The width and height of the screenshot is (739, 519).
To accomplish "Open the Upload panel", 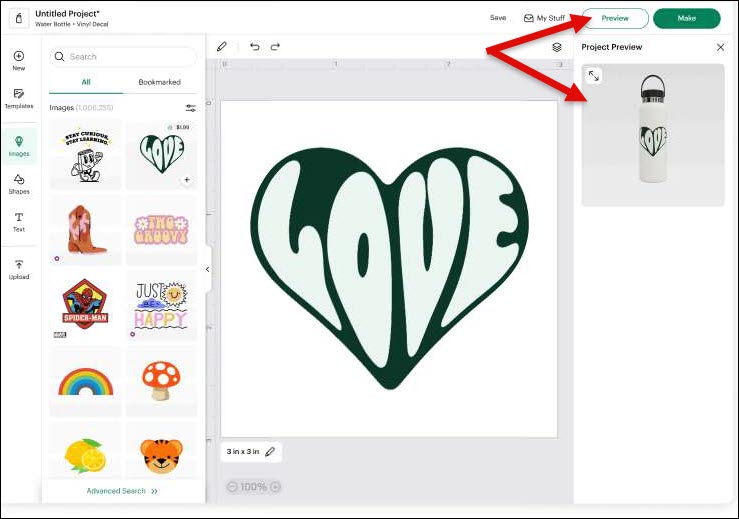I will pos(18,269).
